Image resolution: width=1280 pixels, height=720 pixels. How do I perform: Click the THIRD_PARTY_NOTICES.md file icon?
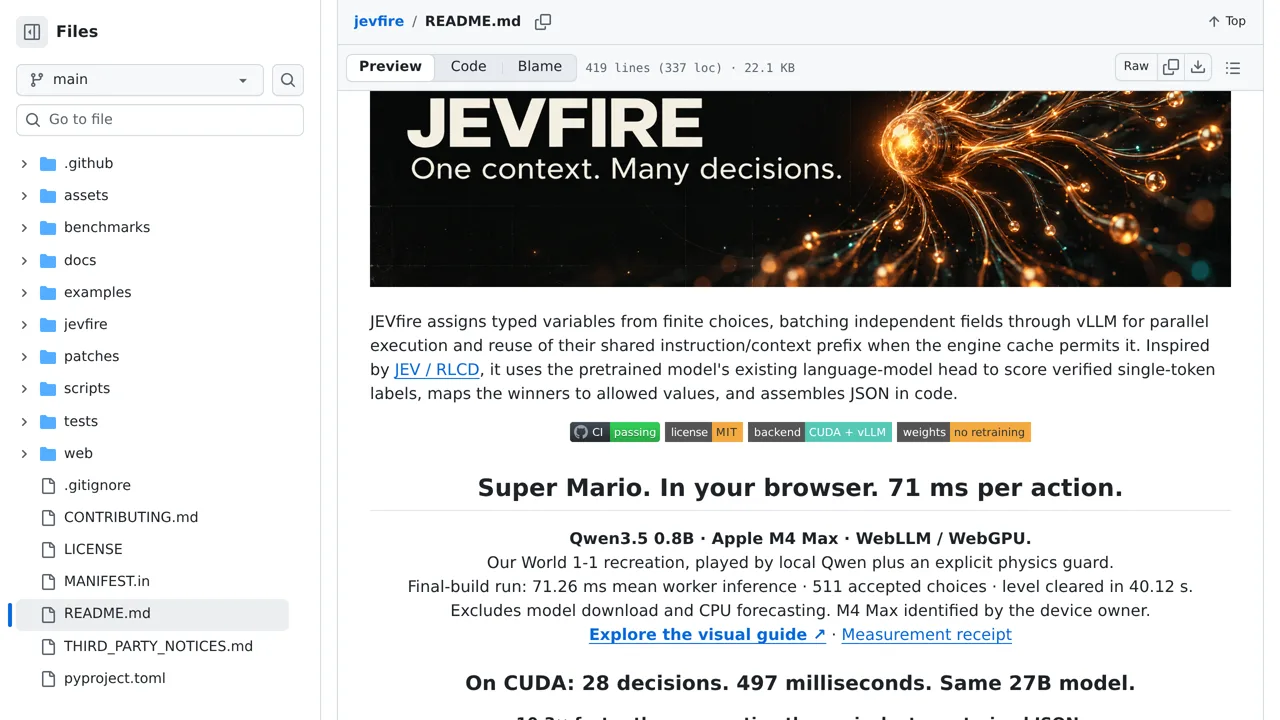coord(48,646)
